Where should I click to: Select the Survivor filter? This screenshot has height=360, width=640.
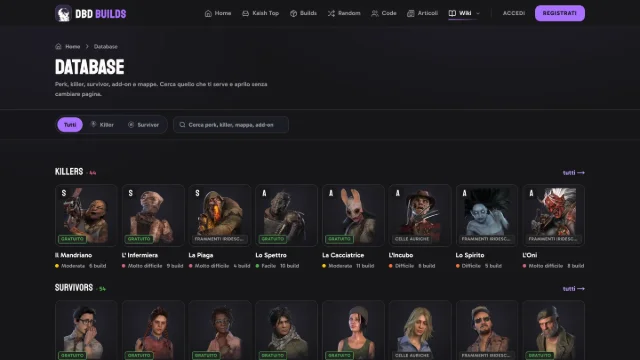[143, 124]
